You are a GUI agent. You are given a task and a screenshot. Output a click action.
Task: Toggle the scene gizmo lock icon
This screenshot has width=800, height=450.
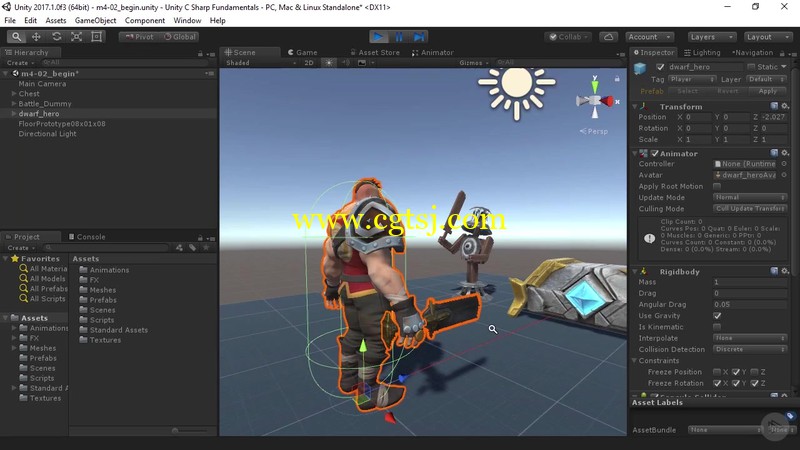[617, 79]
